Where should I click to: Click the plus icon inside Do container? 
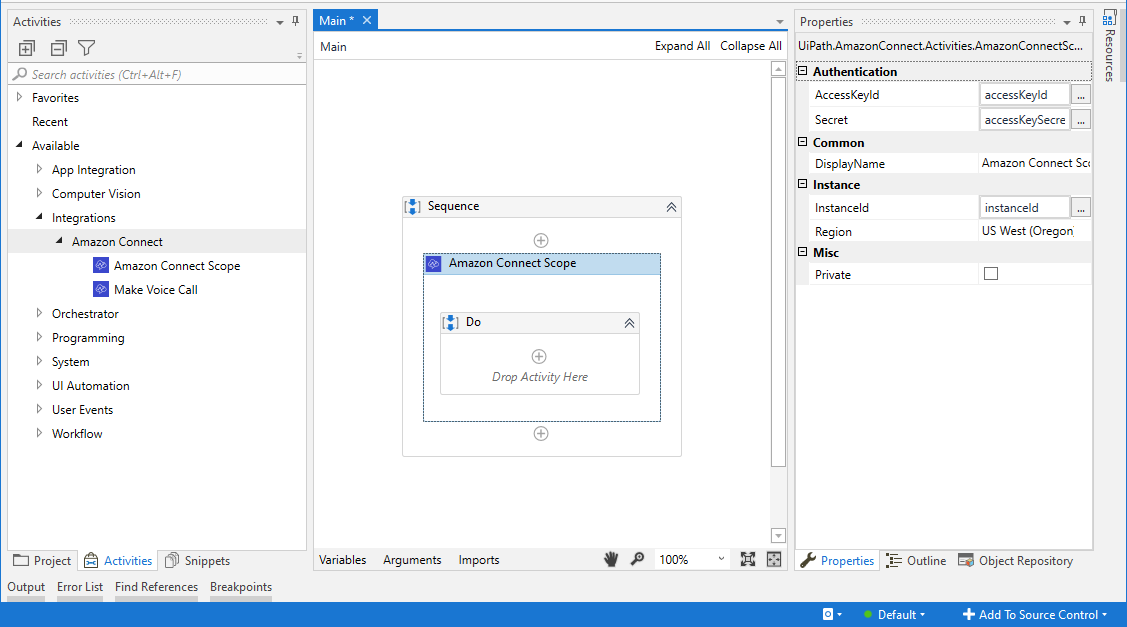point(539,357)
